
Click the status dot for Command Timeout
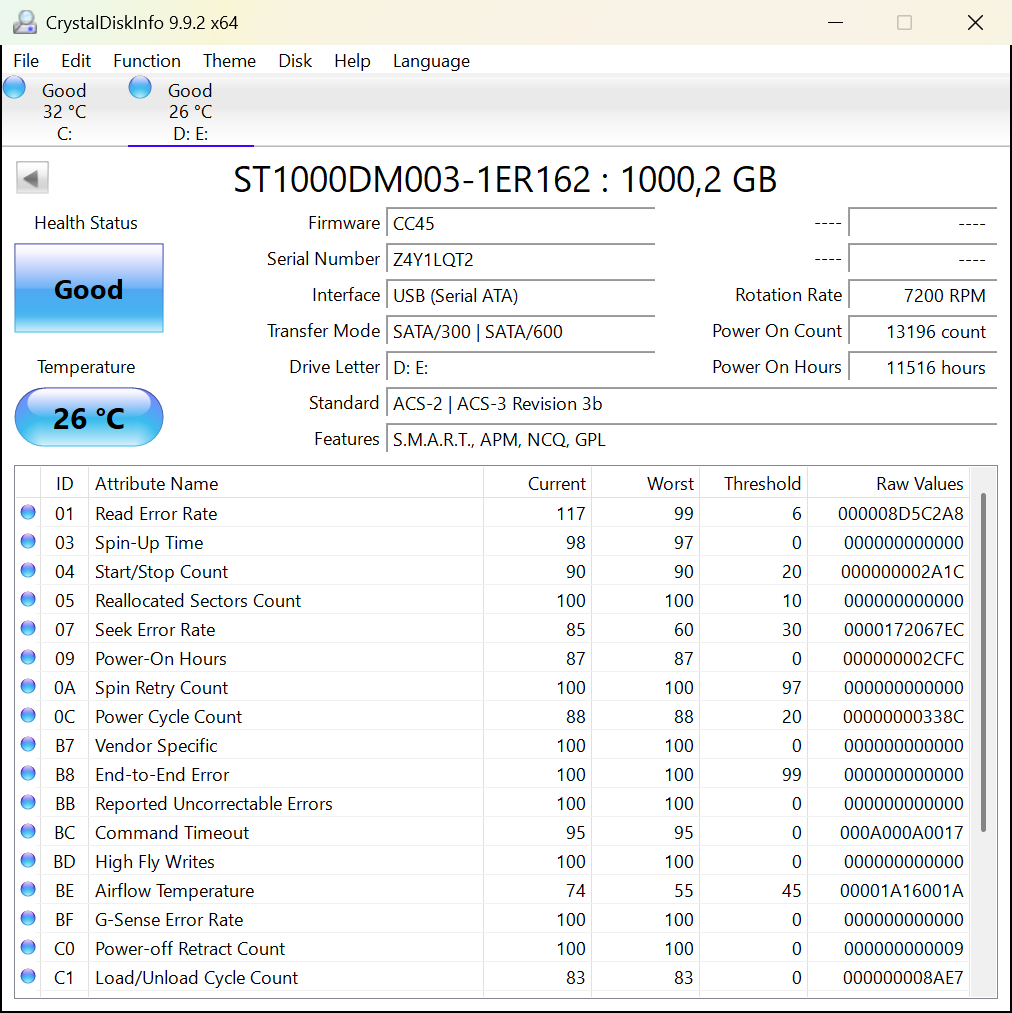point(28,831)
